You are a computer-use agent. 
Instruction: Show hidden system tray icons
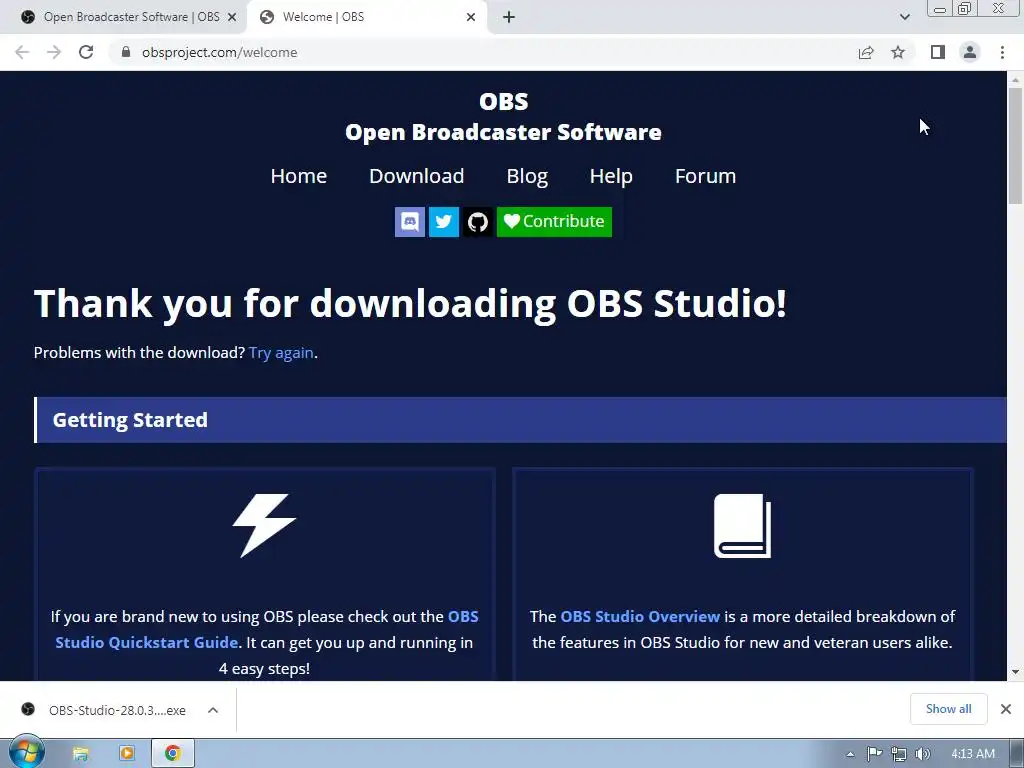(850, 754)
